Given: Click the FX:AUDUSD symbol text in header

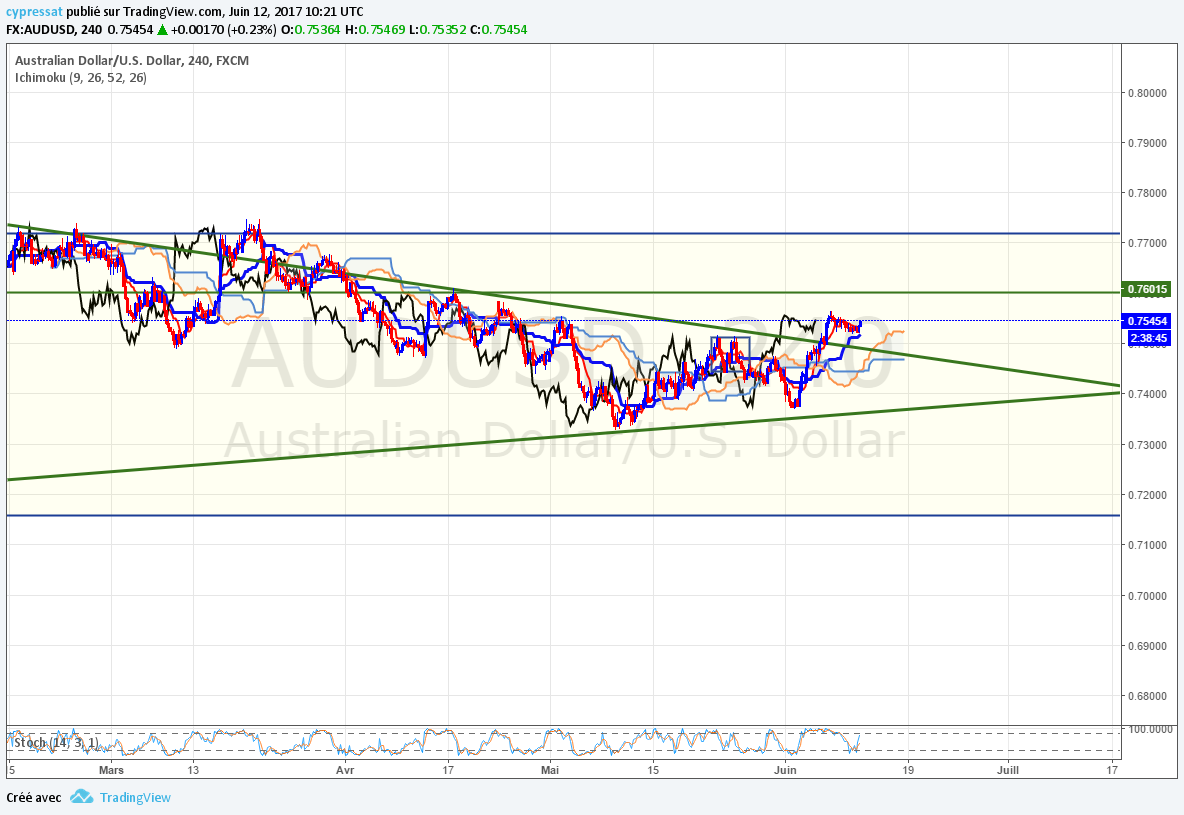Looking at the screenshot, I should click(x=40, y=30).
